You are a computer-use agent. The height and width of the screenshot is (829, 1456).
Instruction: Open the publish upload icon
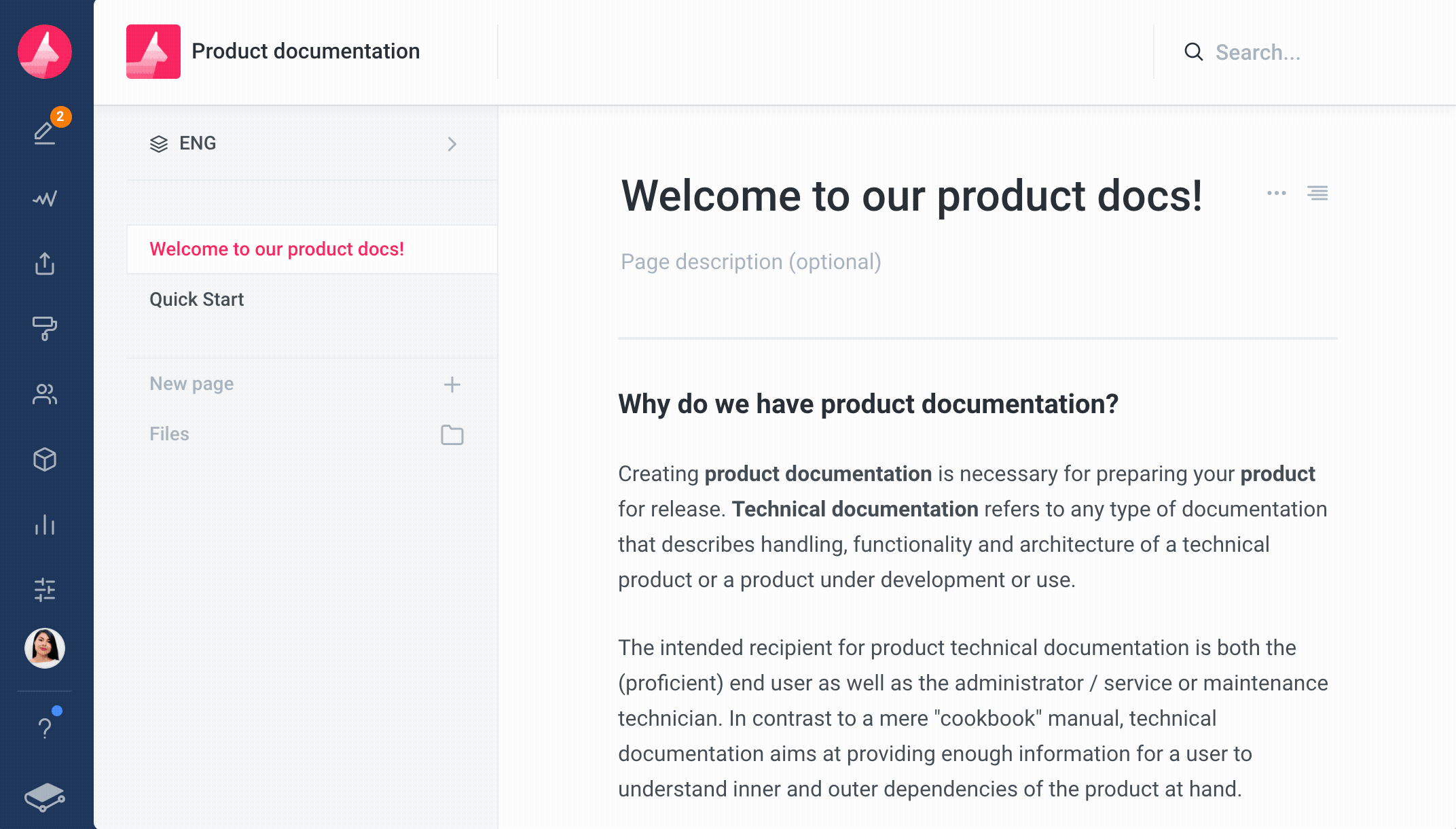click(45, 264)
